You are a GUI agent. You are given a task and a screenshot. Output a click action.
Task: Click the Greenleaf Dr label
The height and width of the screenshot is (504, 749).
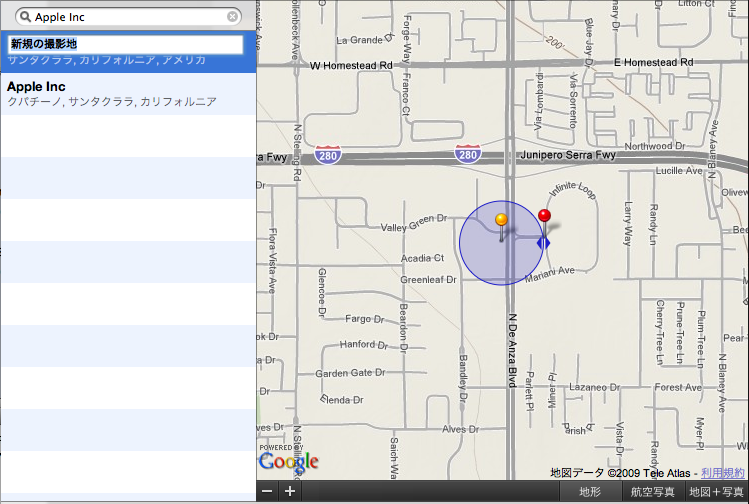pos(428,279)
